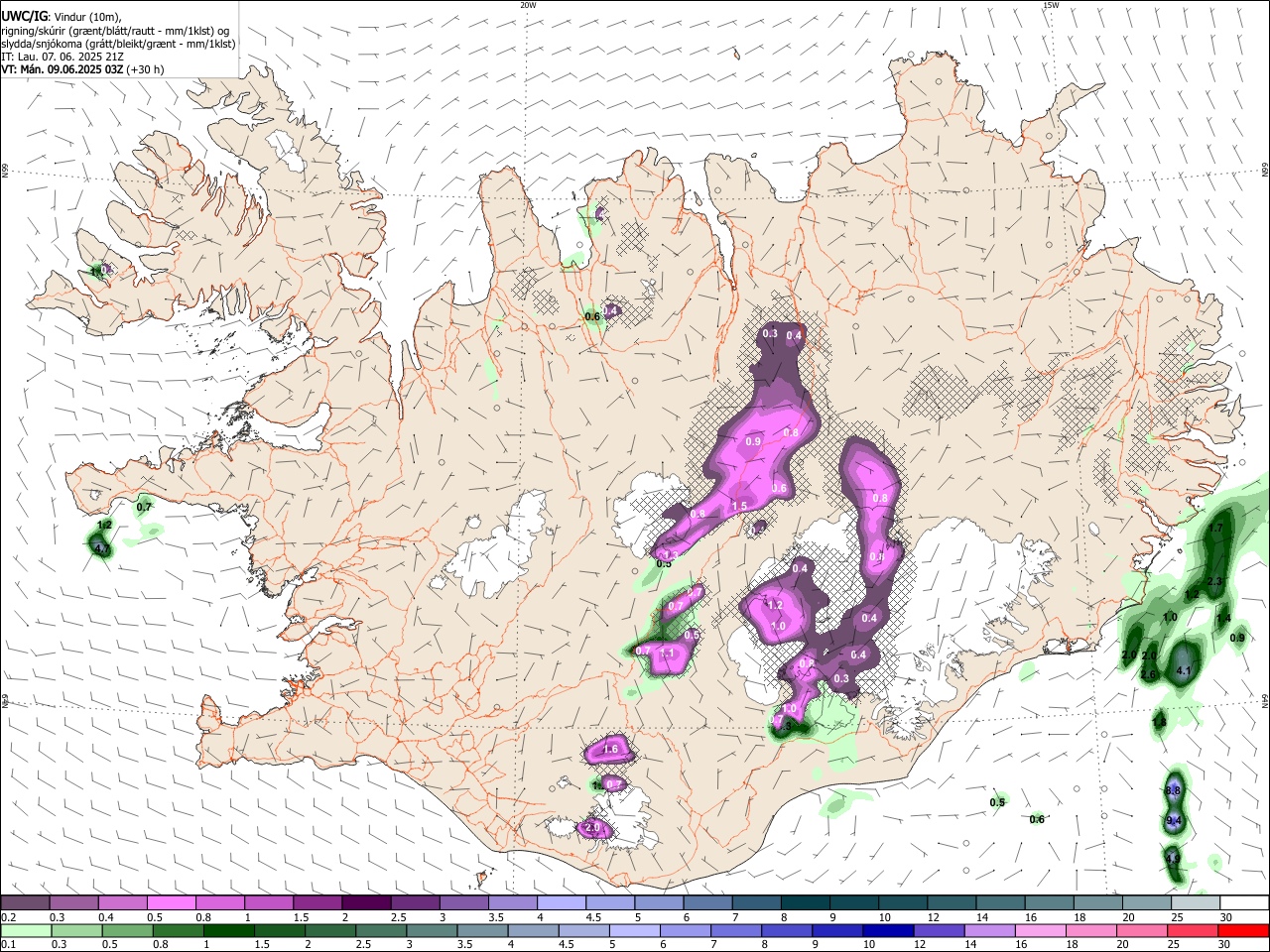Click the 4.1 precipitation value off east coast
The image size is (1270, 952).
click(1183, 671)
